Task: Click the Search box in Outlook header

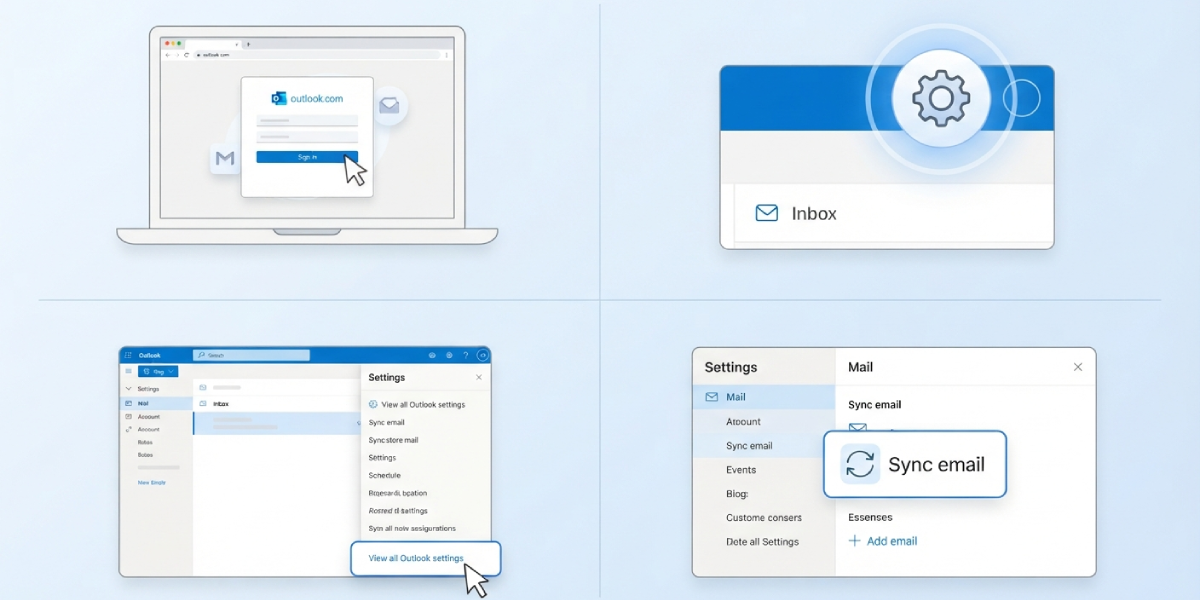Action: 251,355
